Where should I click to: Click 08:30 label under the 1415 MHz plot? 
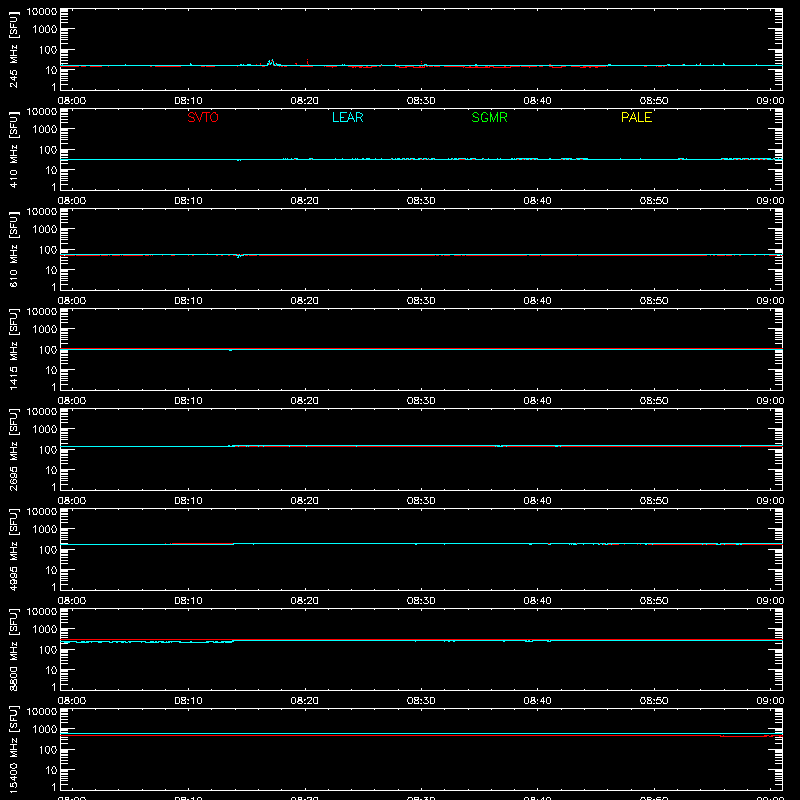coord(421,401)
